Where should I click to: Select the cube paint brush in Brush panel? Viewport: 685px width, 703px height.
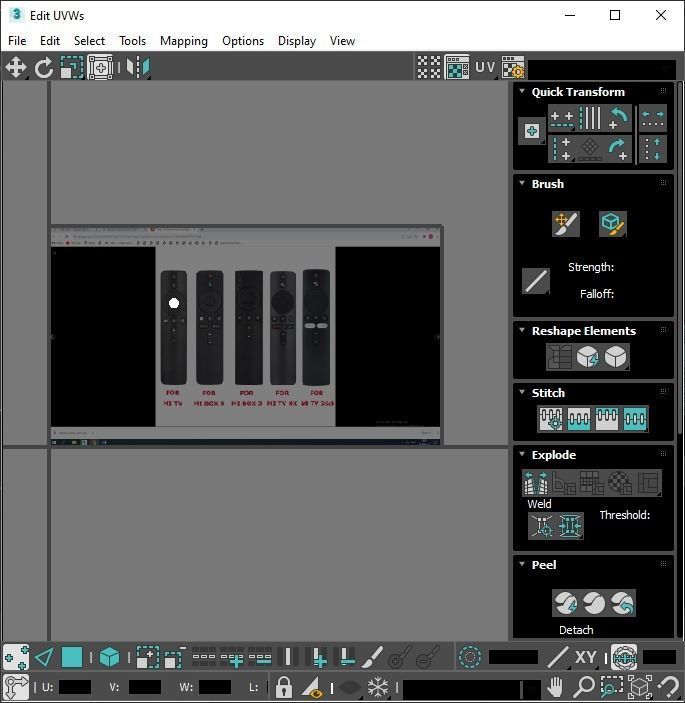(x=613, y=224)
